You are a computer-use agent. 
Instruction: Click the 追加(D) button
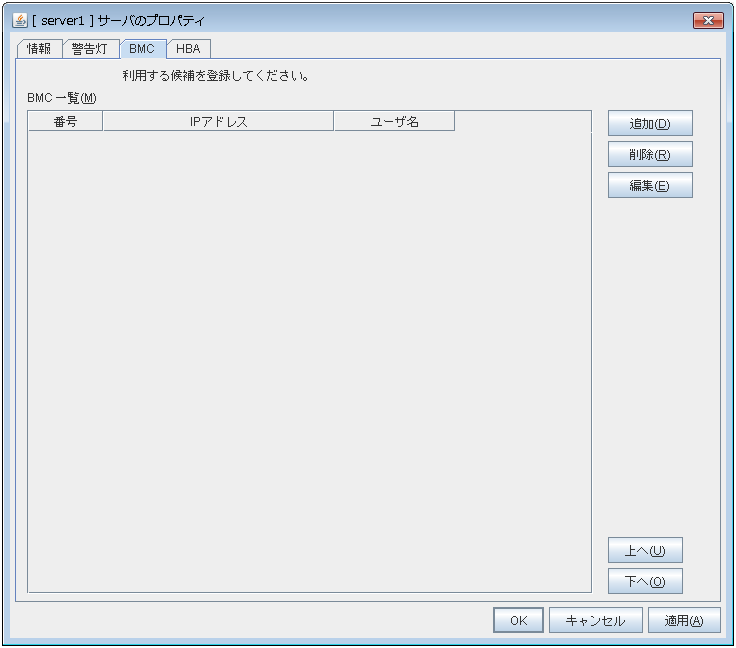(650, 123)
